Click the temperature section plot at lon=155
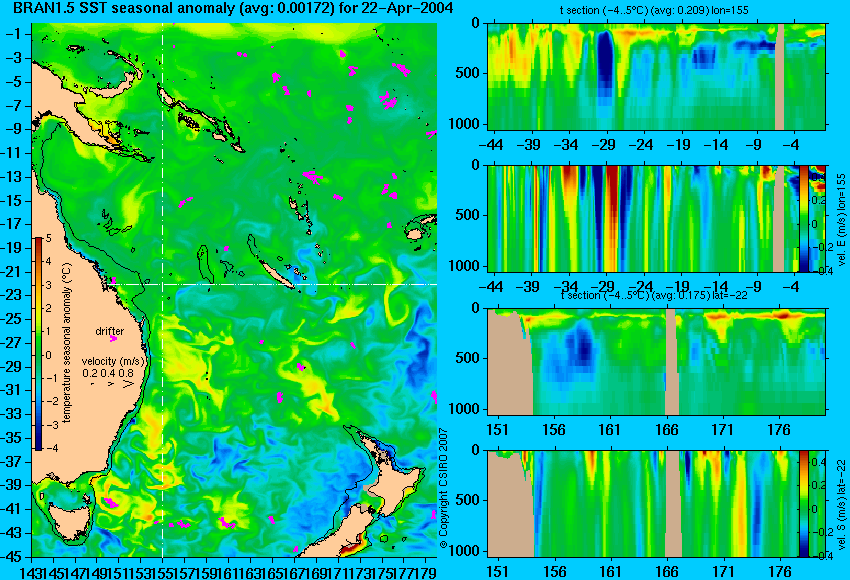850x580 pixels. point(656,76)
